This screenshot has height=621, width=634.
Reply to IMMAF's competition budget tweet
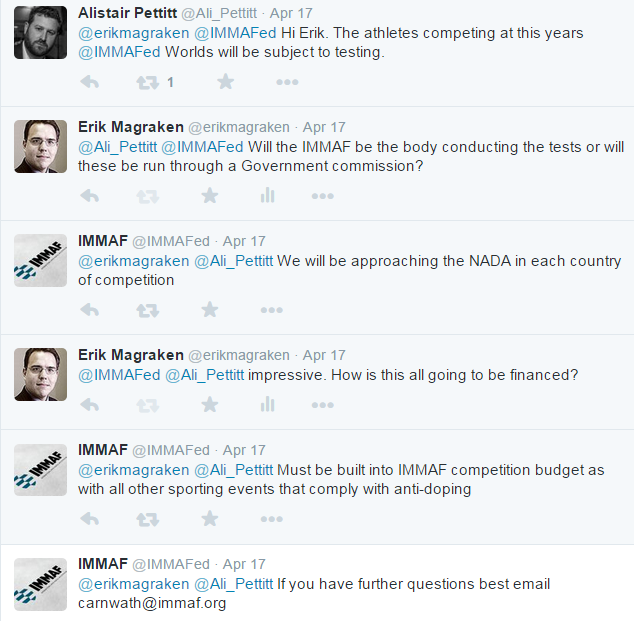[89, 519]
